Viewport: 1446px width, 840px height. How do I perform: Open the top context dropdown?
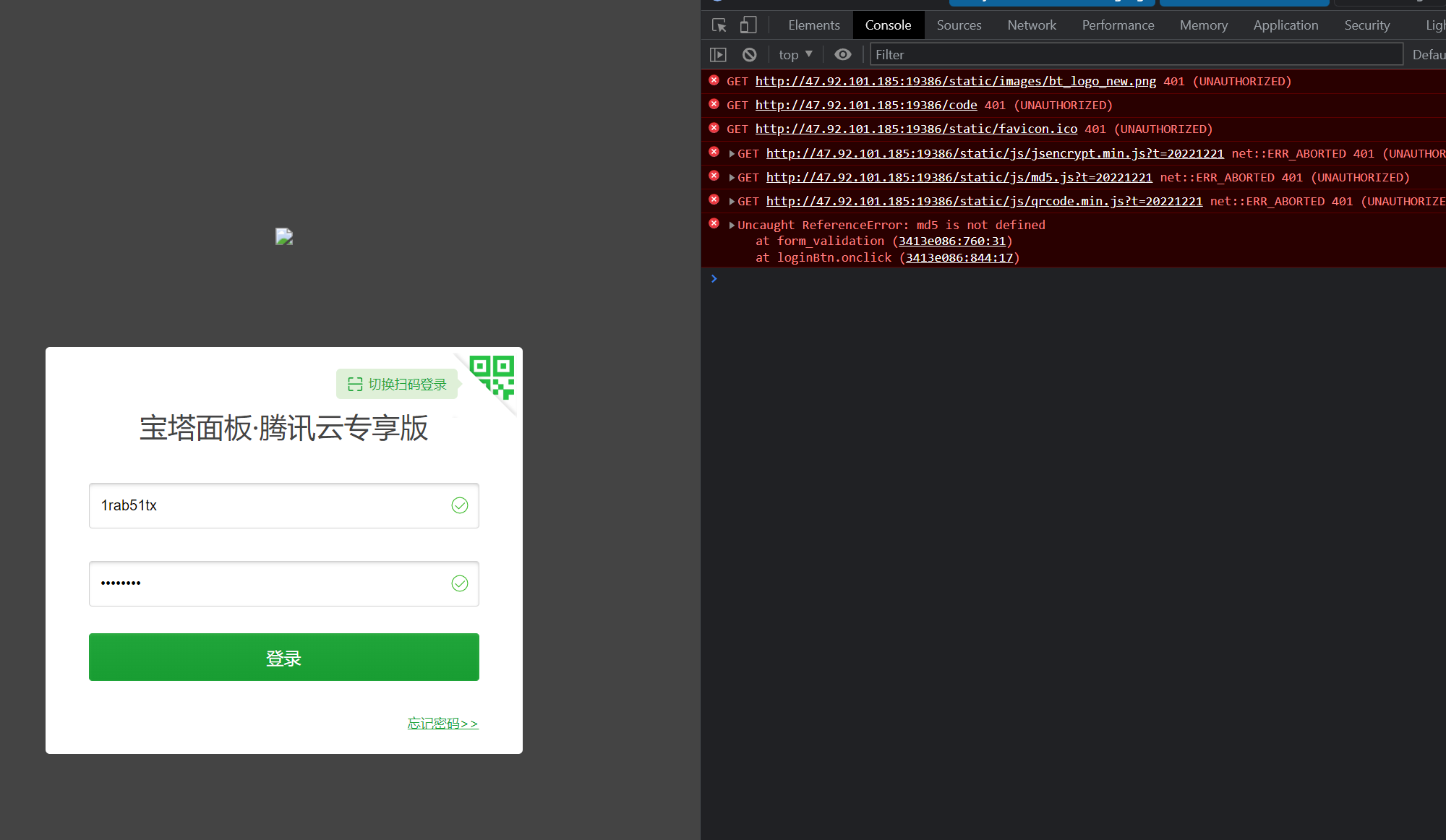(x=795, y=54)
